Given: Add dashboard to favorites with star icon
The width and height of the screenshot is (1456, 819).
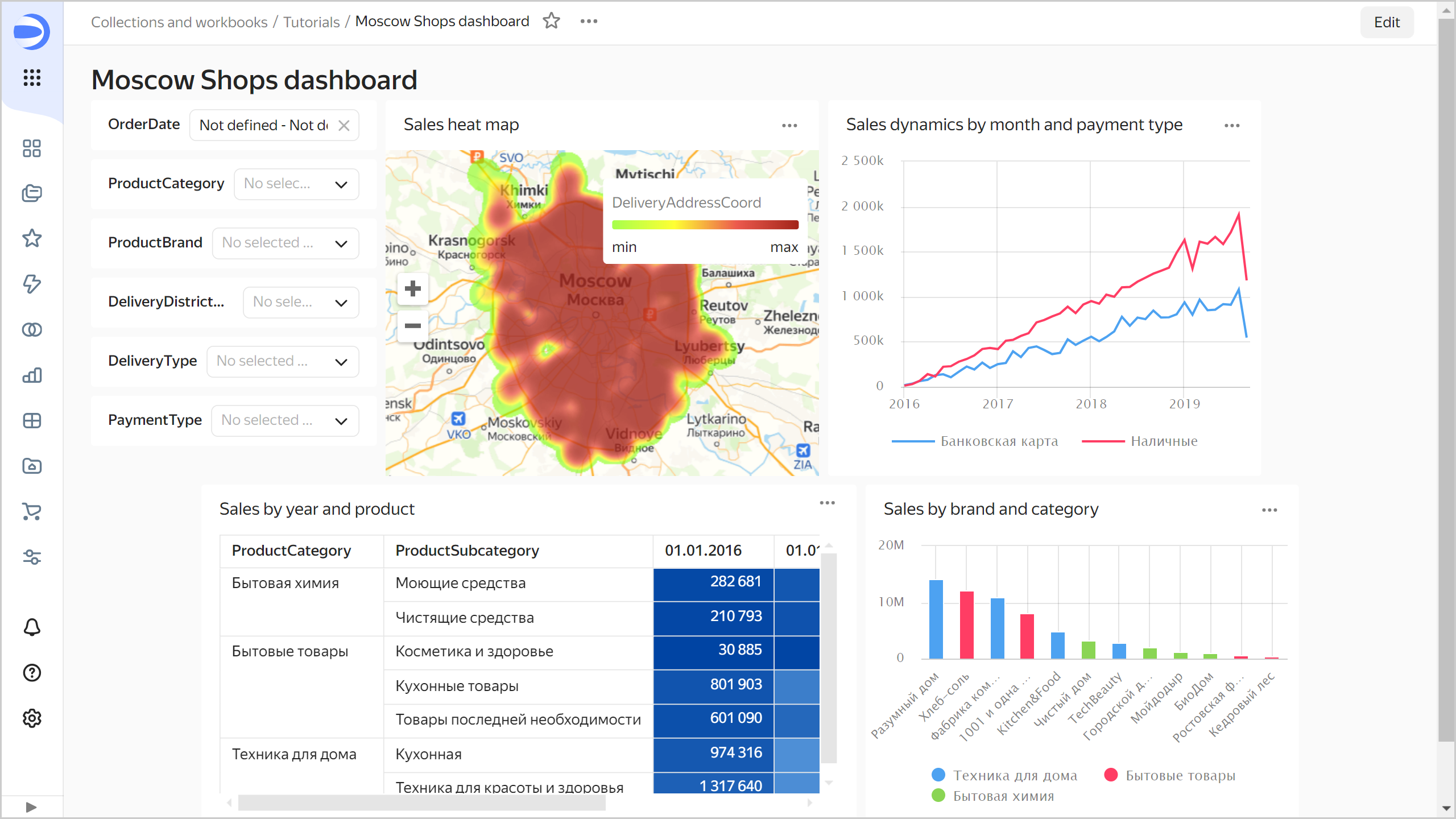Looking at the screenshot, I should (551, 22).
